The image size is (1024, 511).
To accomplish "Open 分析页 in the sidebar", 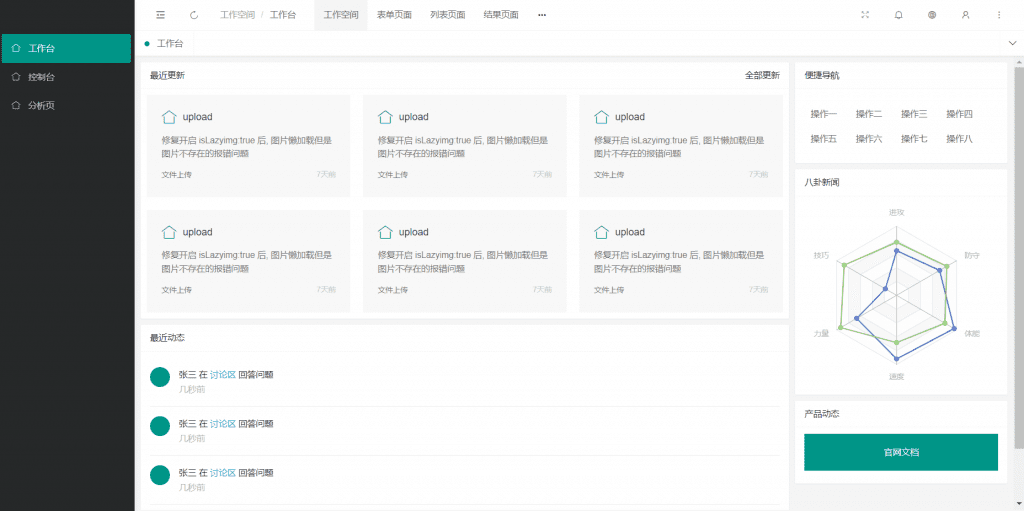I will pyautogui.click(x=67, y=105).
